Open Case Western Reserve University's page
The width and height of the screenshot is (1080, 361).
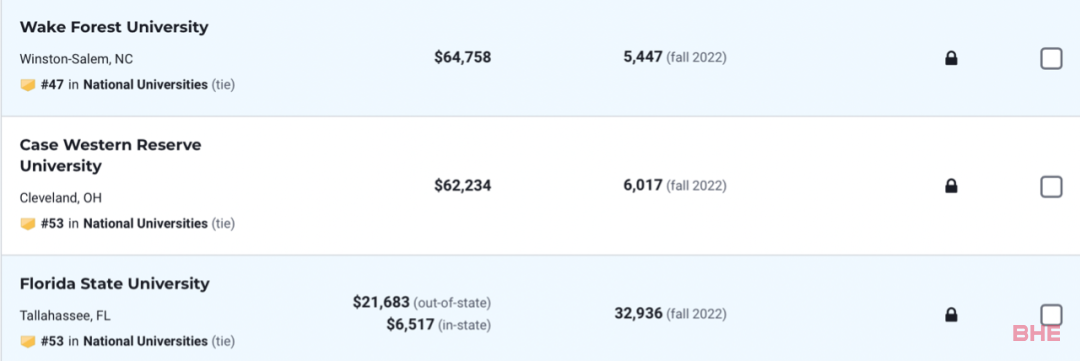click(110, 156)
